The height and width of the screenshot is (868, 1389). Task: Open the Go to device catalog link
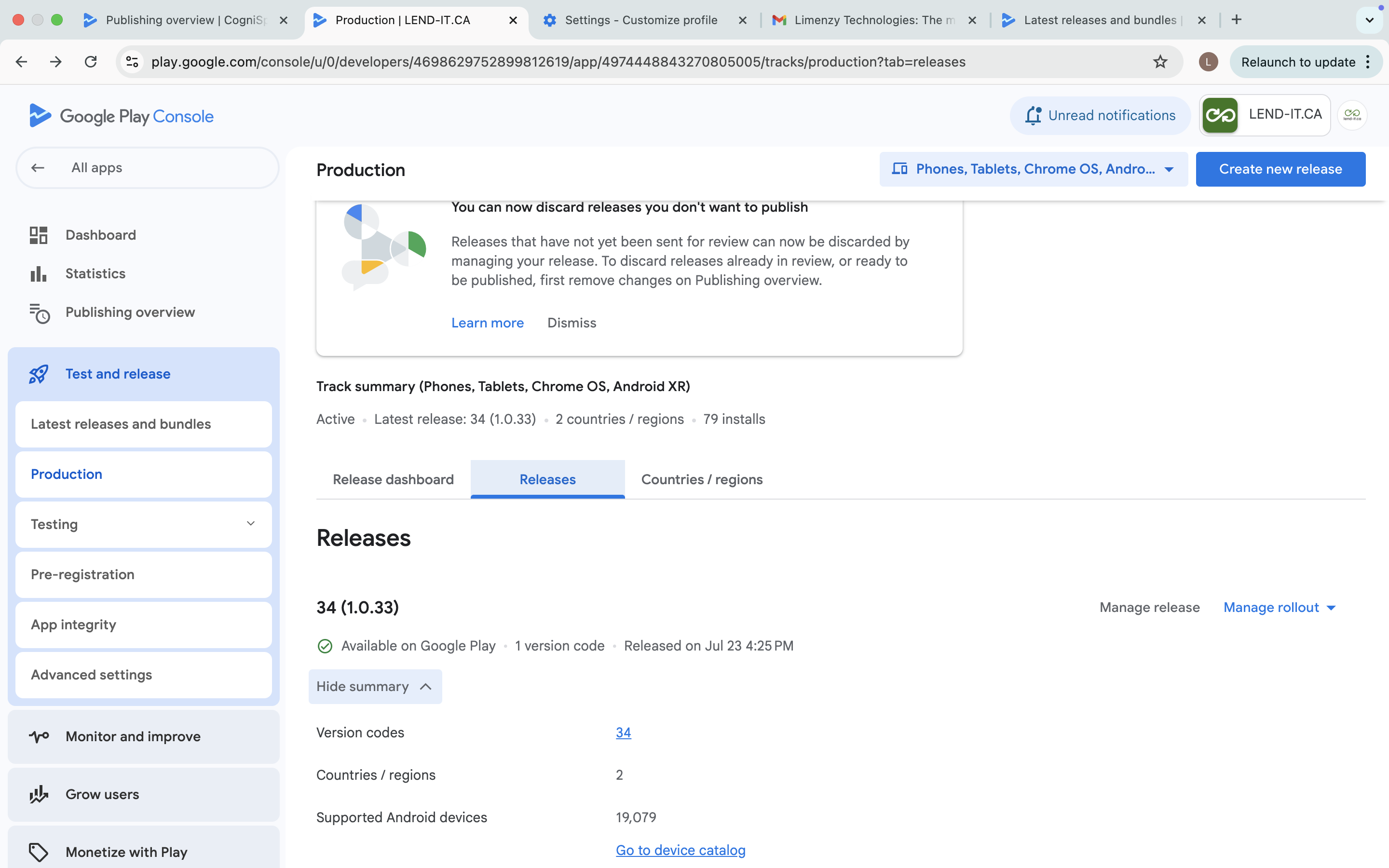coord(680,850)
